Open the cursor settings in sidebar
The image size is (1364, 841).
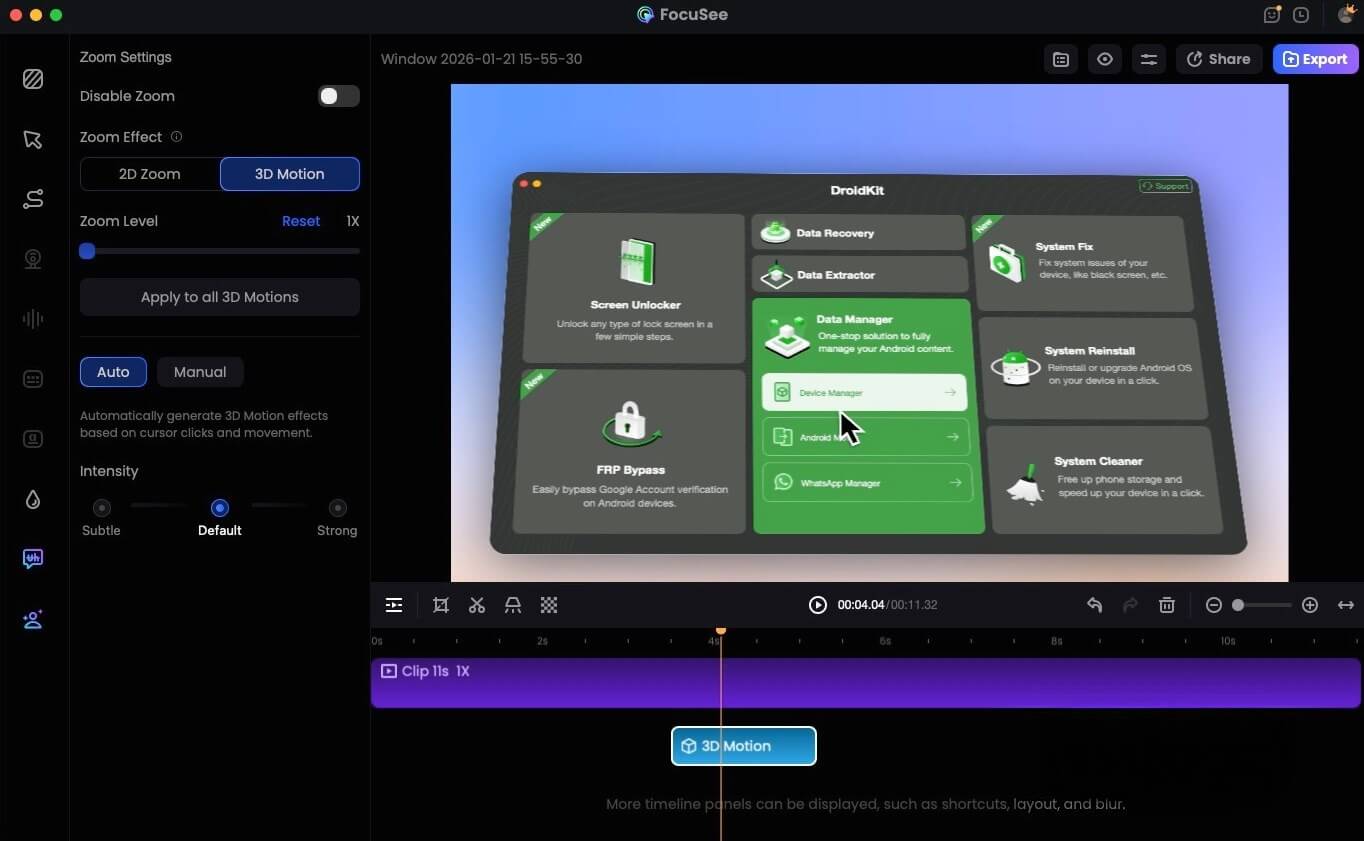[x=33, y=139]
